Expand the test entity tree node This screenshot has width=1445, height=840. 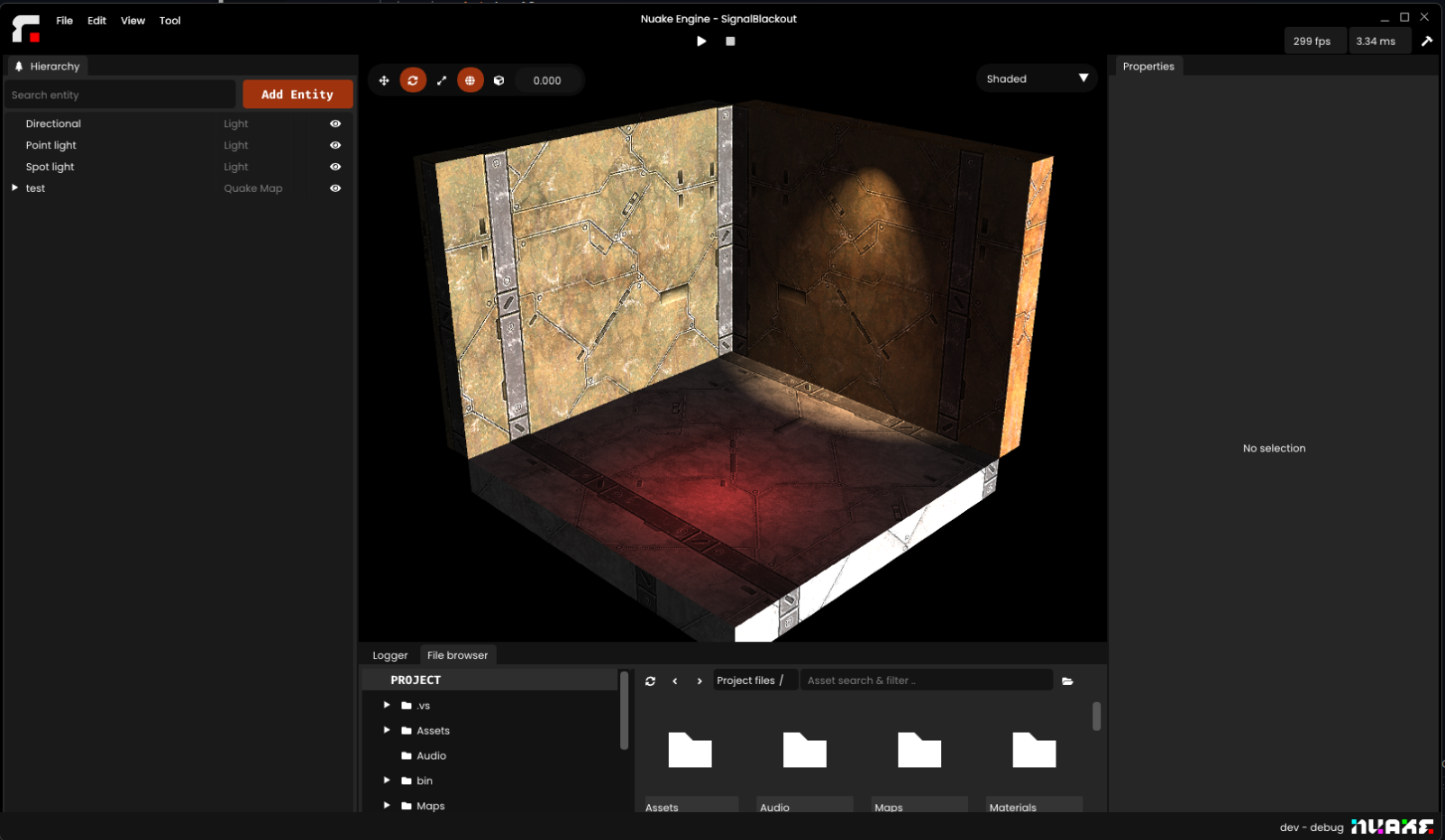pyautogui.click(x=14, y=187)
